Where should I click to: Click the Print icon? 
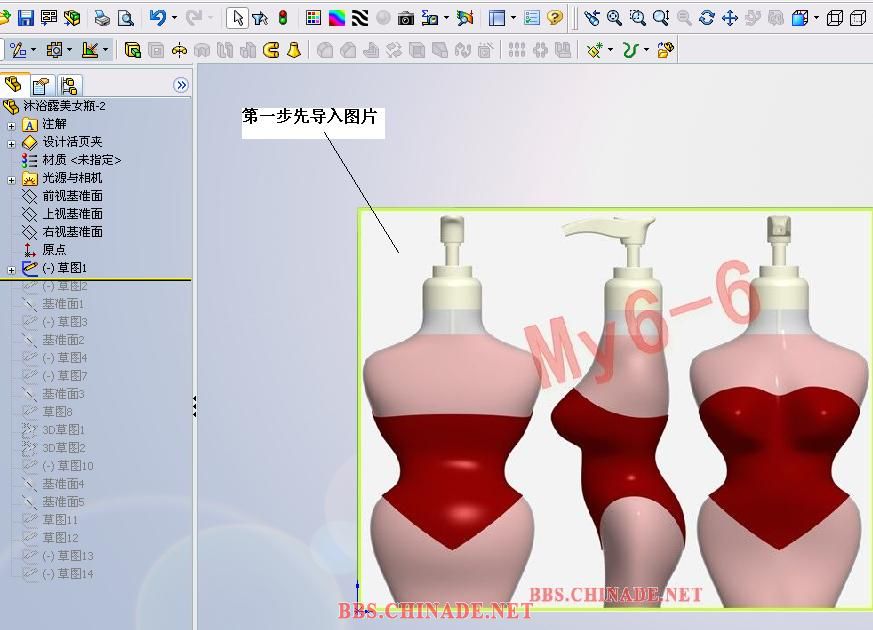tap(102, 18)
